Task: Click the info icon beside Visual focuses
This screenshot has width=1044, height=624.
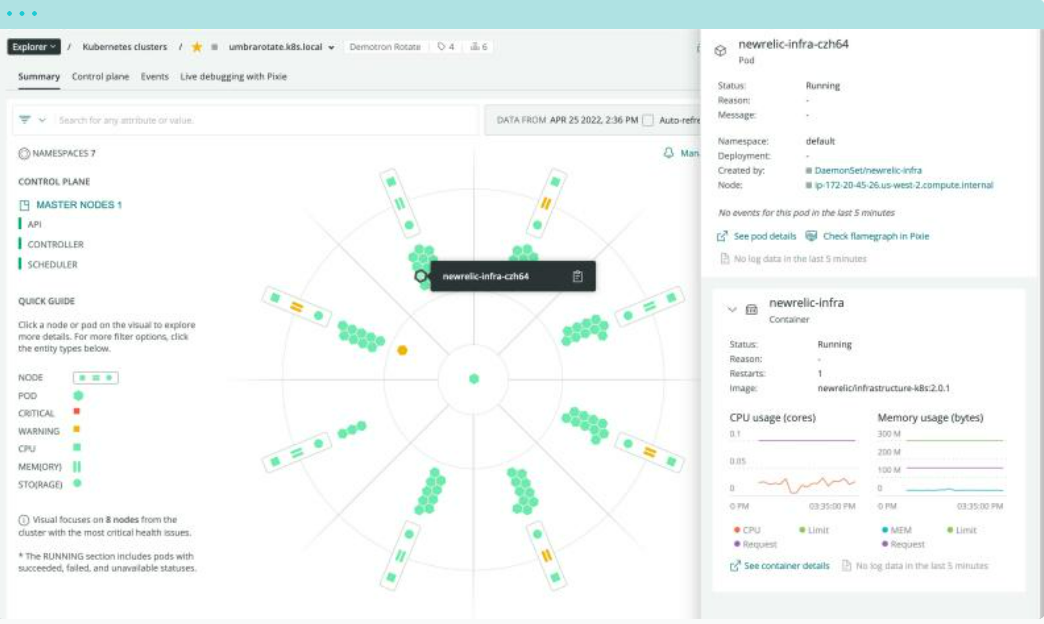Action: 23,520
